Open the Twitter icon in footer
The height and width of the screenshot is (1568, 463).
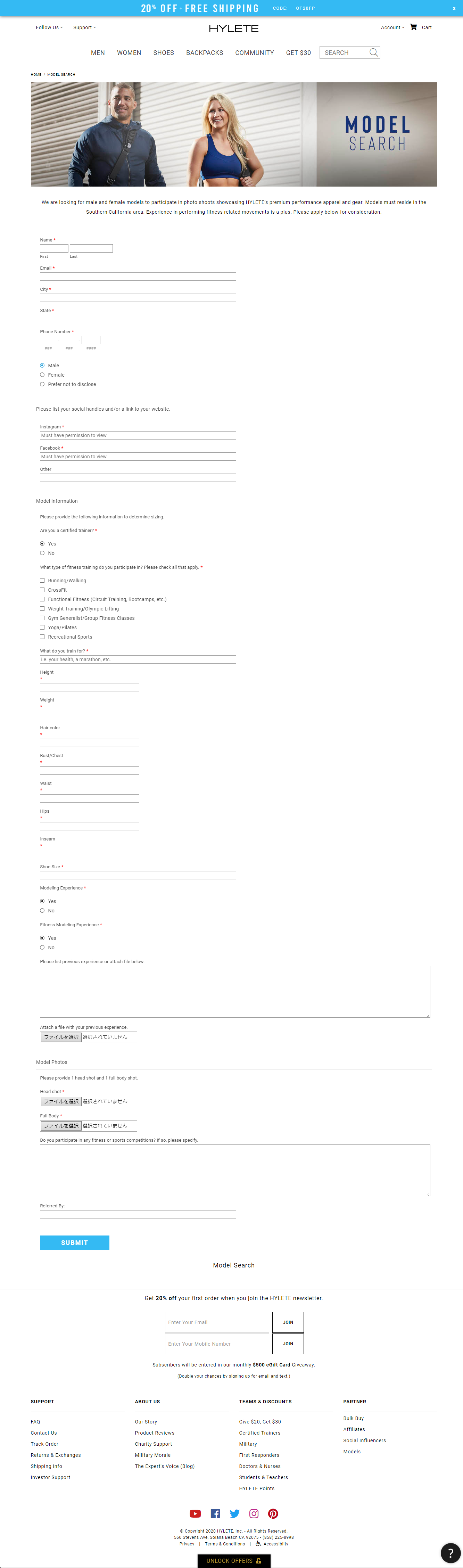[x=235, y=1514]
